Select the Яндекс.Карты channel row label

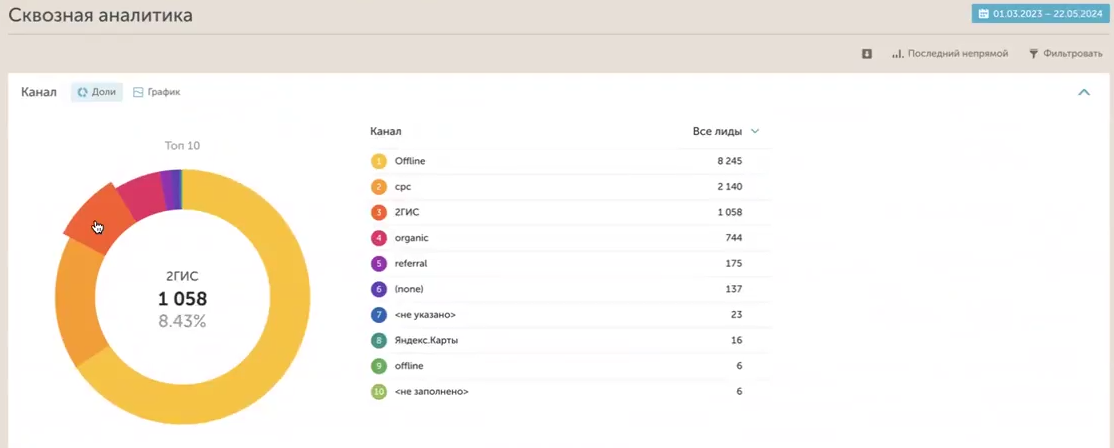click(x=426, y=340)
